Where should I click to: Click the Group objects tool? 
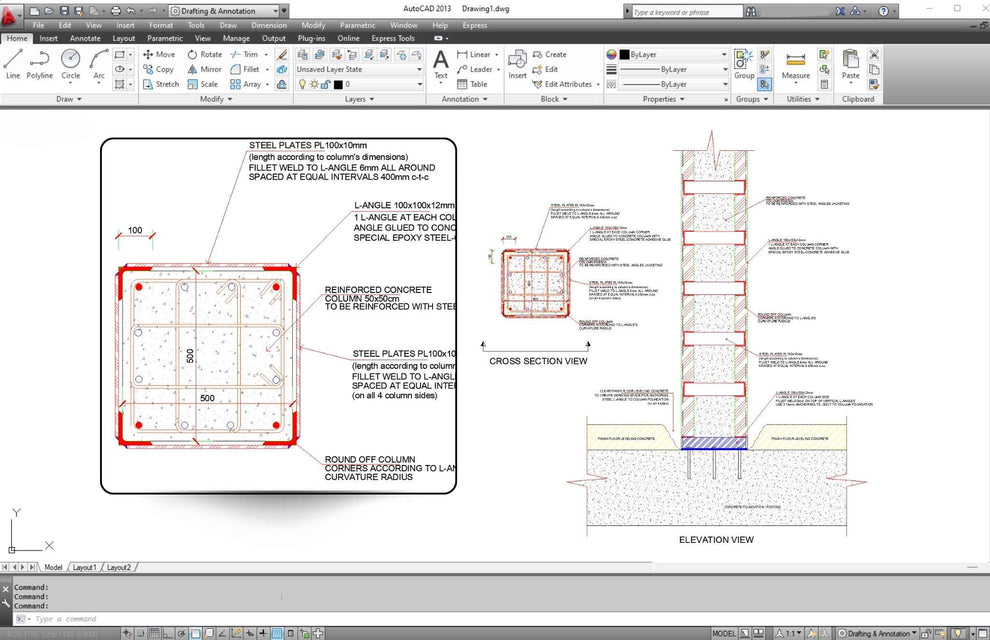744,64
